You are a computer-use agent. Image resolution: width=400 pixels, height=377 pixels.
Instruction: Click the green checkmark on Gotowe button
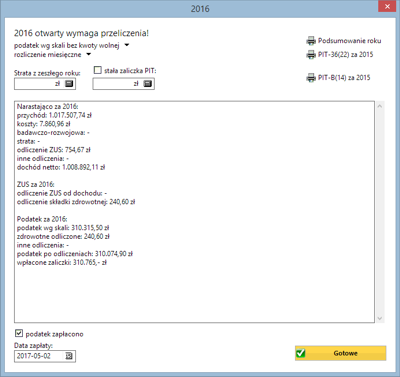point(301,353)
